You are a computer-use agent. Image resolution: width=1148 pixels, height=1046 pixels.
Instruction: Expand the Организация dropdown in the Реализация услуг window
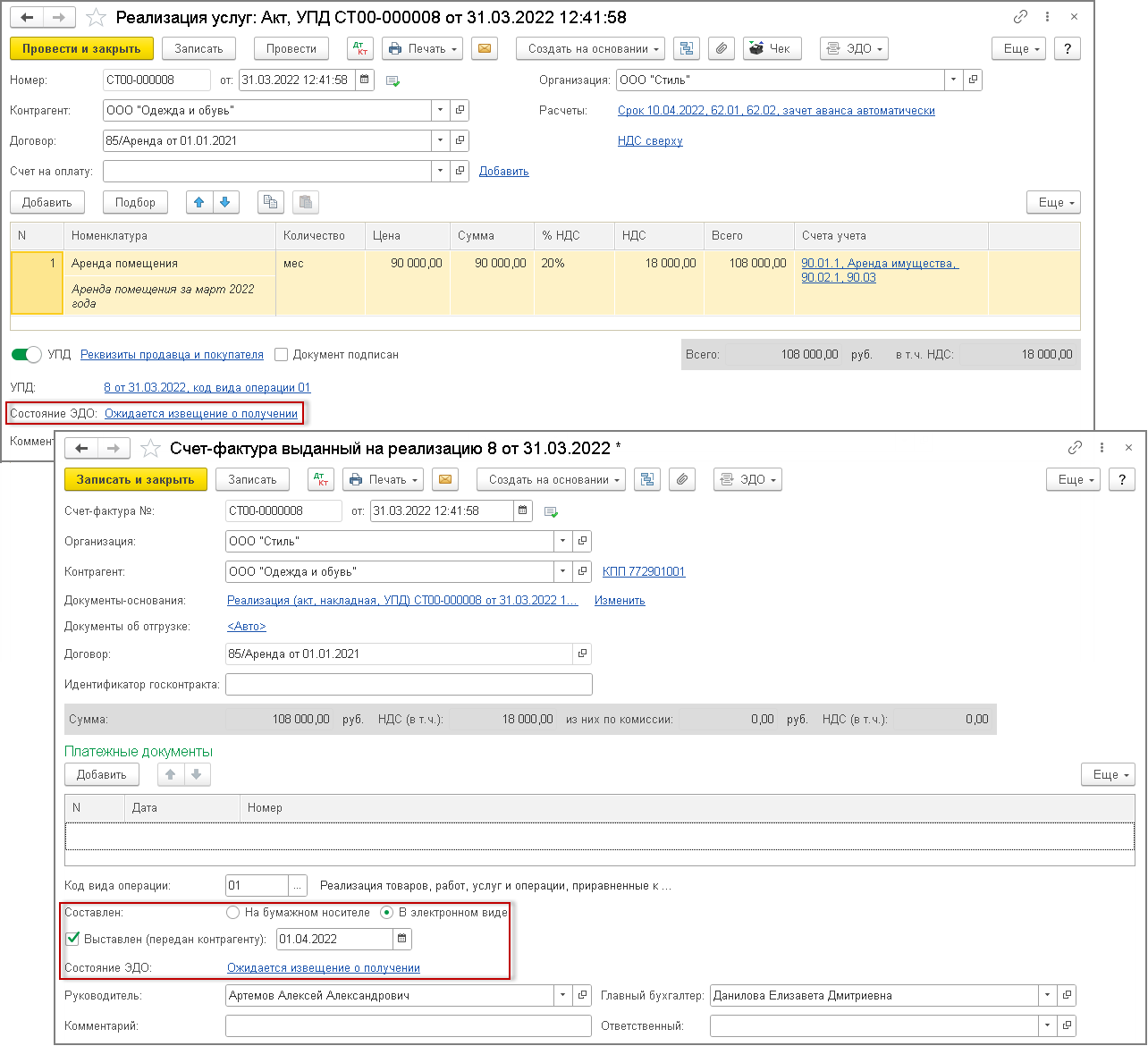pyautogui.click(x=954, y=80)
